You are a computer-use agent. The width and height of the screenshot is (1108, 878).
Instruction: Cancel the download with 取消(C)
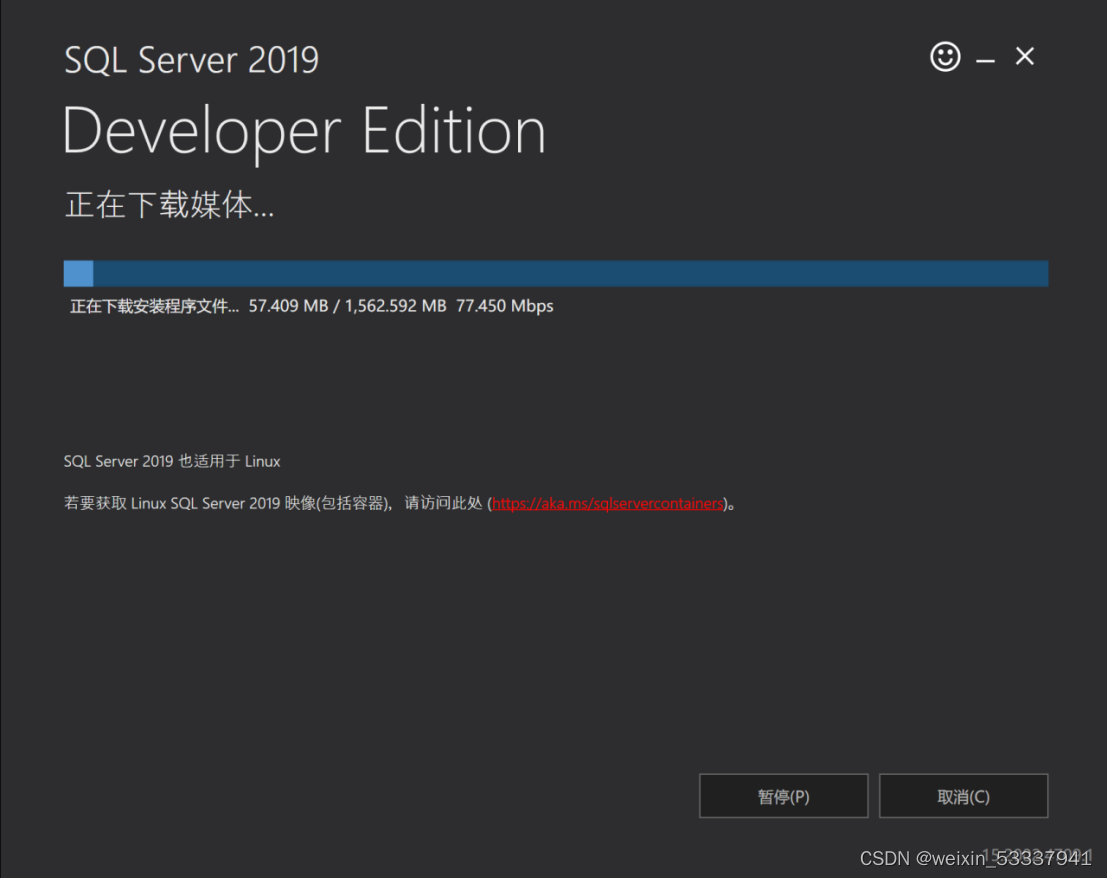pyautogui.click(x=963, y=796)
